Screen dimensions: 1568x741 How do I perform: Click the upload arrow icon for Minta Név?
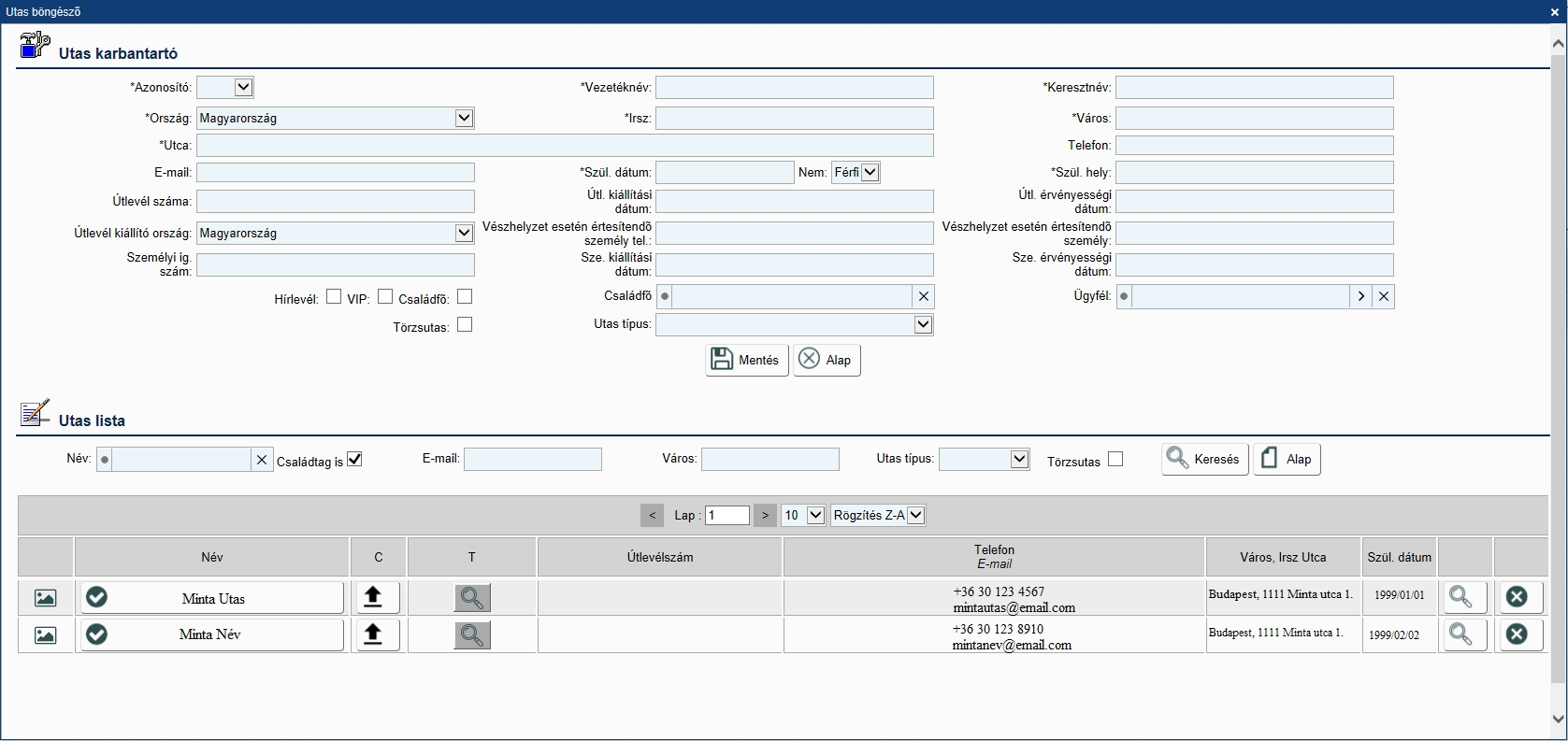tap(374, 634)
